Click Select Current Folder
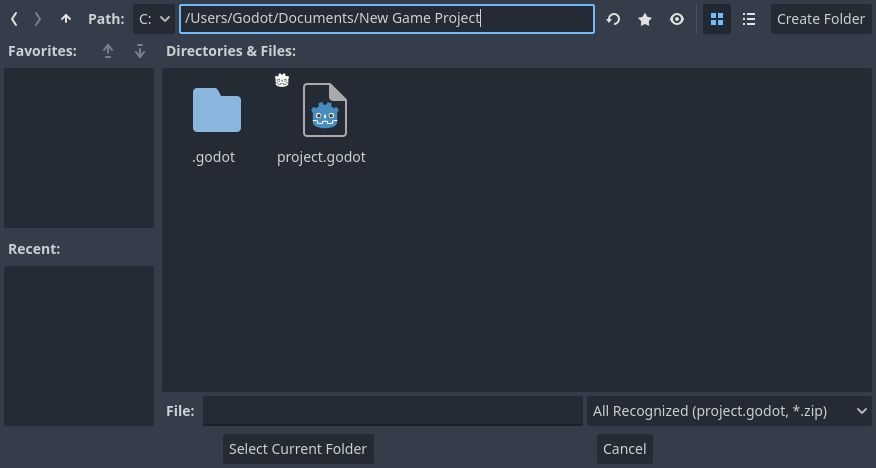The width and height of the screenshot is (876, 468). click(298, 449)
